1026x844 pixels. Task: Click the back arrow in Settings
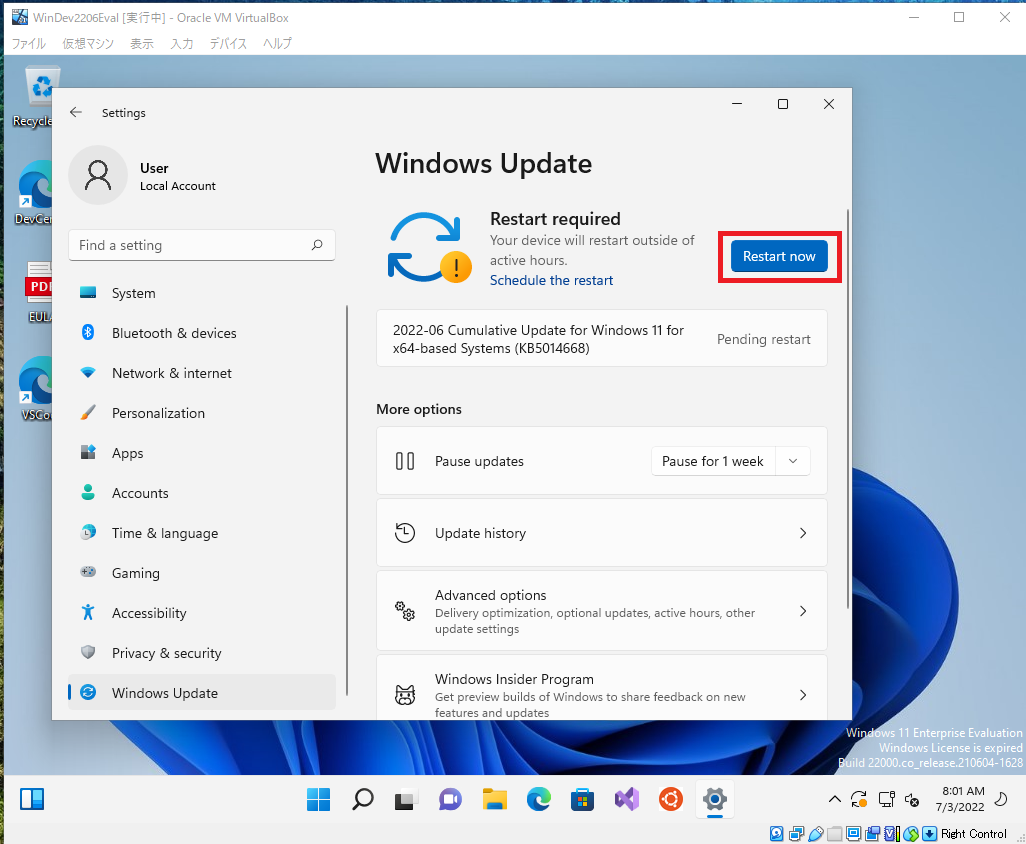[76, 113]
